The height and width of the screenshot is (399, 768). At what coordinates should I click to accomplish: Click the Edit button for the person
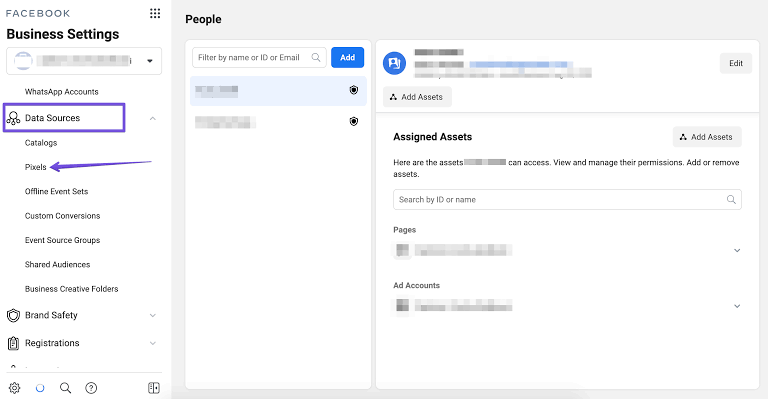(736, 63)
